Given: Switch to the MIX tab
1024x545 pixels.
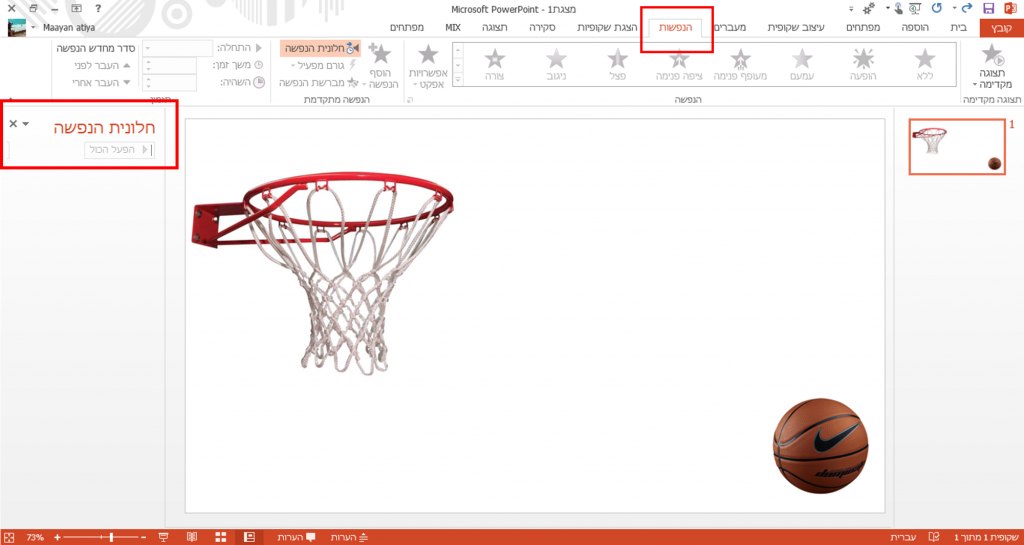Looking at the screenshot, I should pos(453,27).
